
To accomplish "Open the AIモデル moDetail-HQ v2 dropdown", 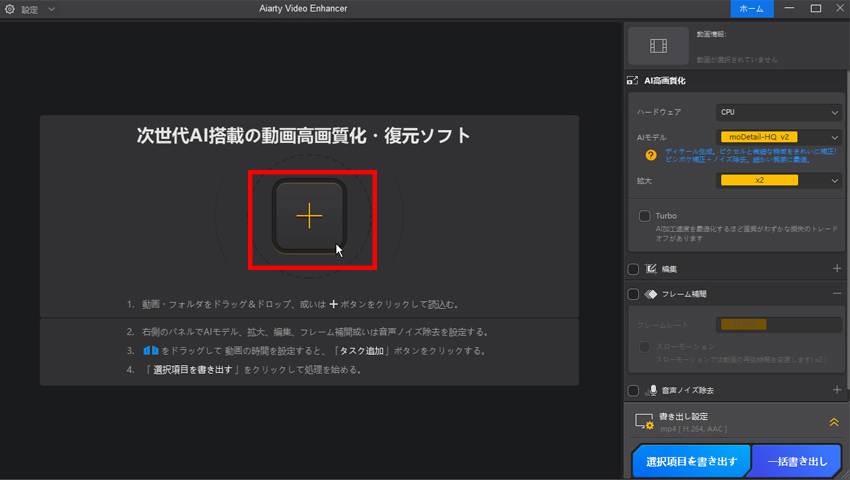I will 779,137.
